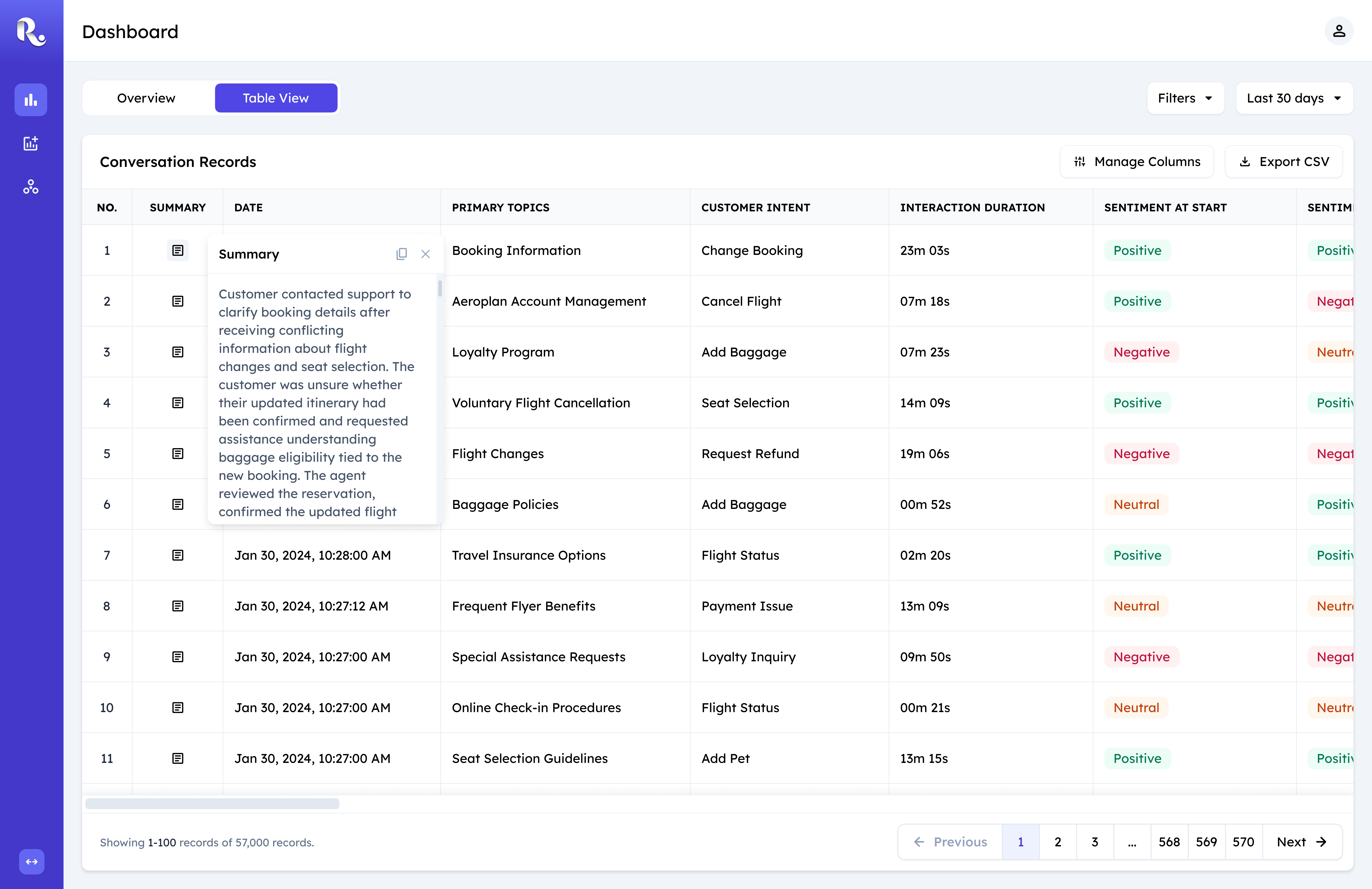Open the summary icon for row 7
The height and width of the screenshot is (889, 1372).
pos(178,555)
